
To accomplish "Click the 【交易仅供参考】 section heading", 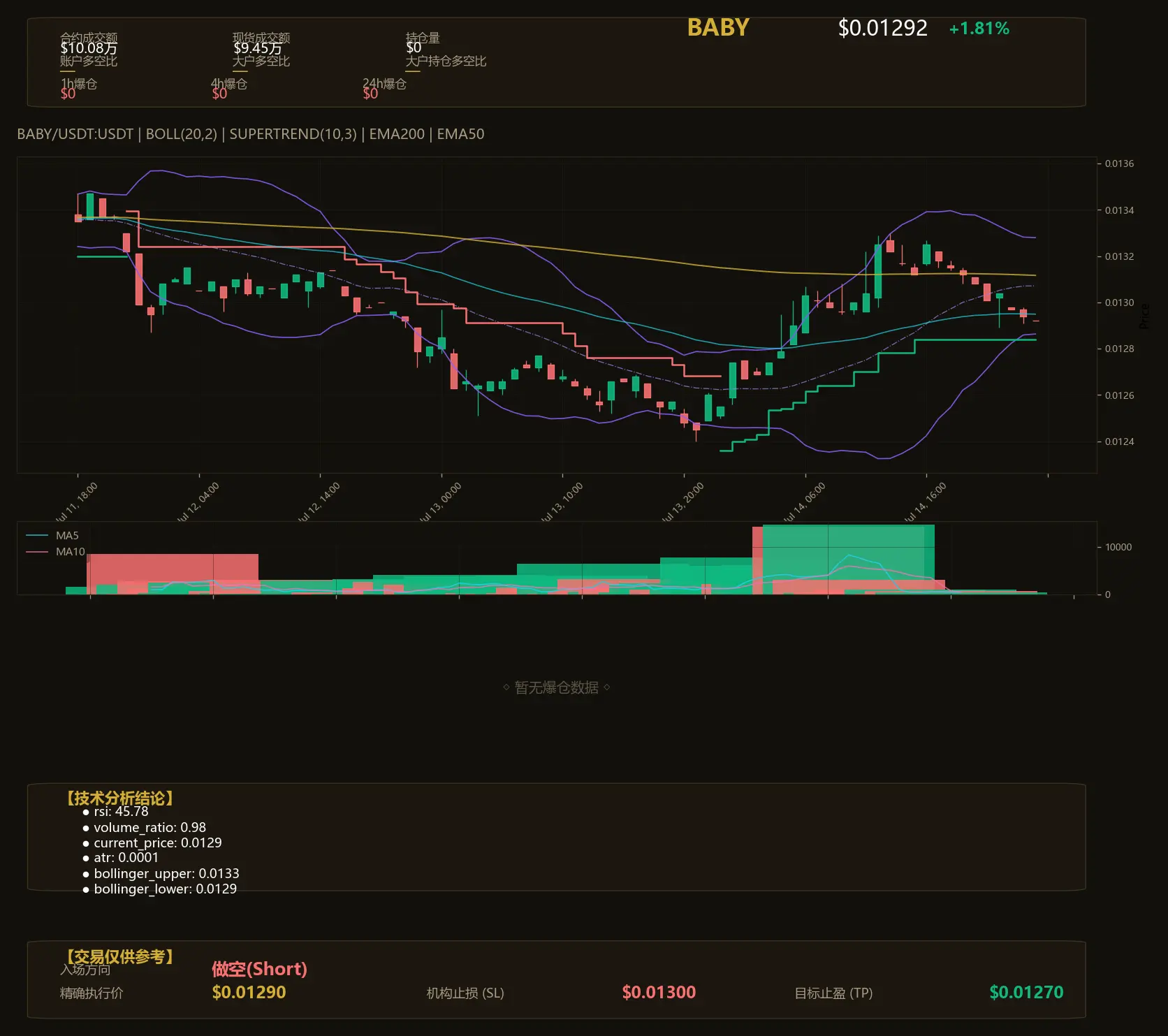I will (119, 956).
